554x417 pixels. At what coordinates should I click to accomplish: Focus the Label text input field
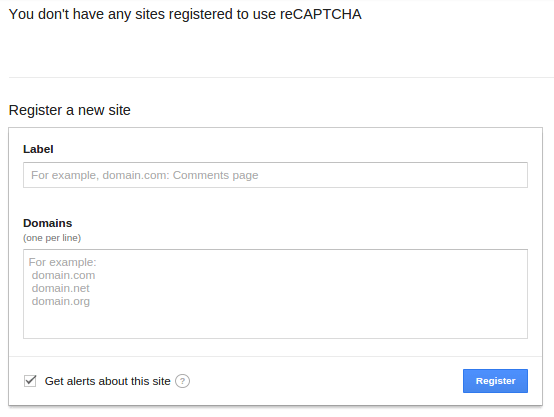point(275,175)
